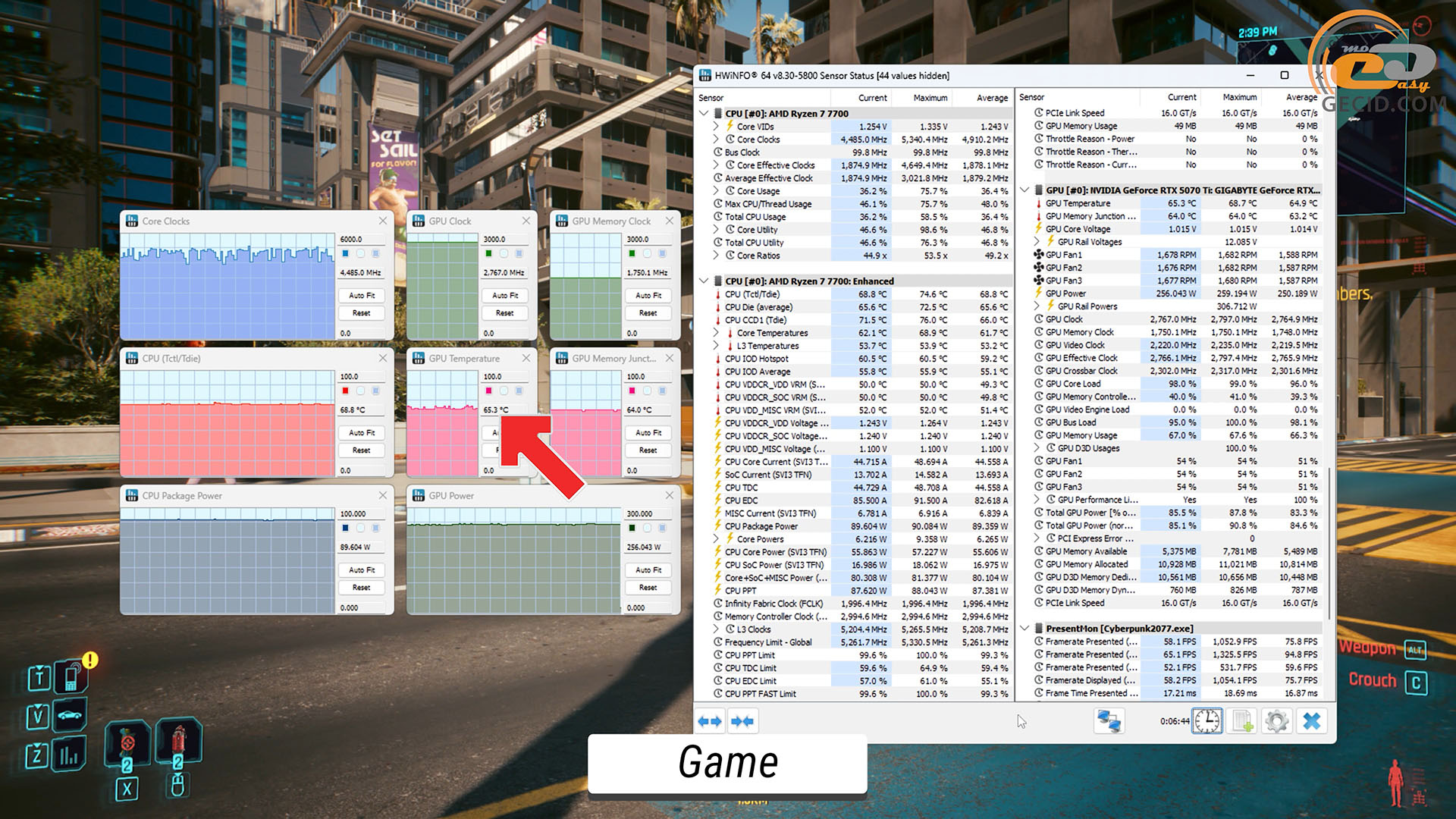Open the remote network monitoring icon

coord(1109,721)
